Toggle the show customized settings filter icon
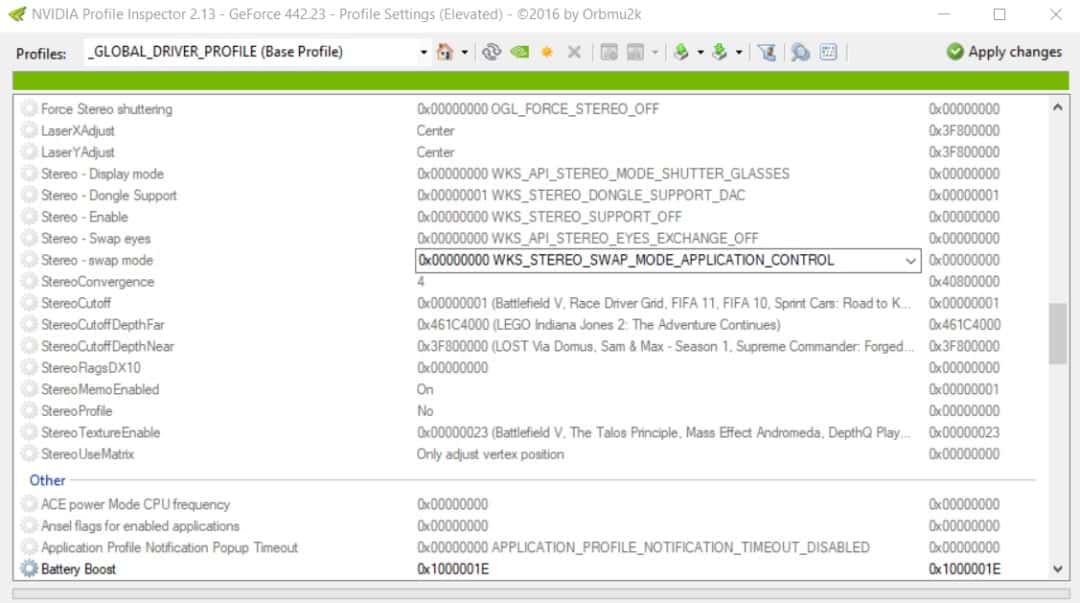Viewport: 1080px width, 603px height. [x=767, y=52]
